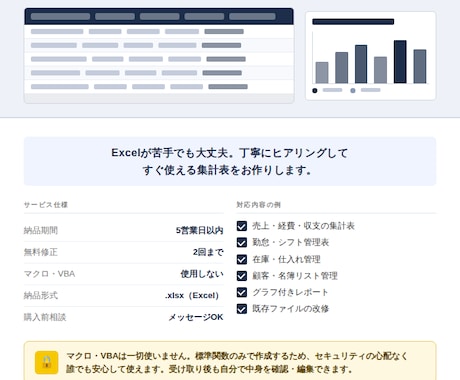The width and height of the screenshot is (460, 380).
Task: Click the text 在庫・仕入れ管理
Action: coord(286,259)
